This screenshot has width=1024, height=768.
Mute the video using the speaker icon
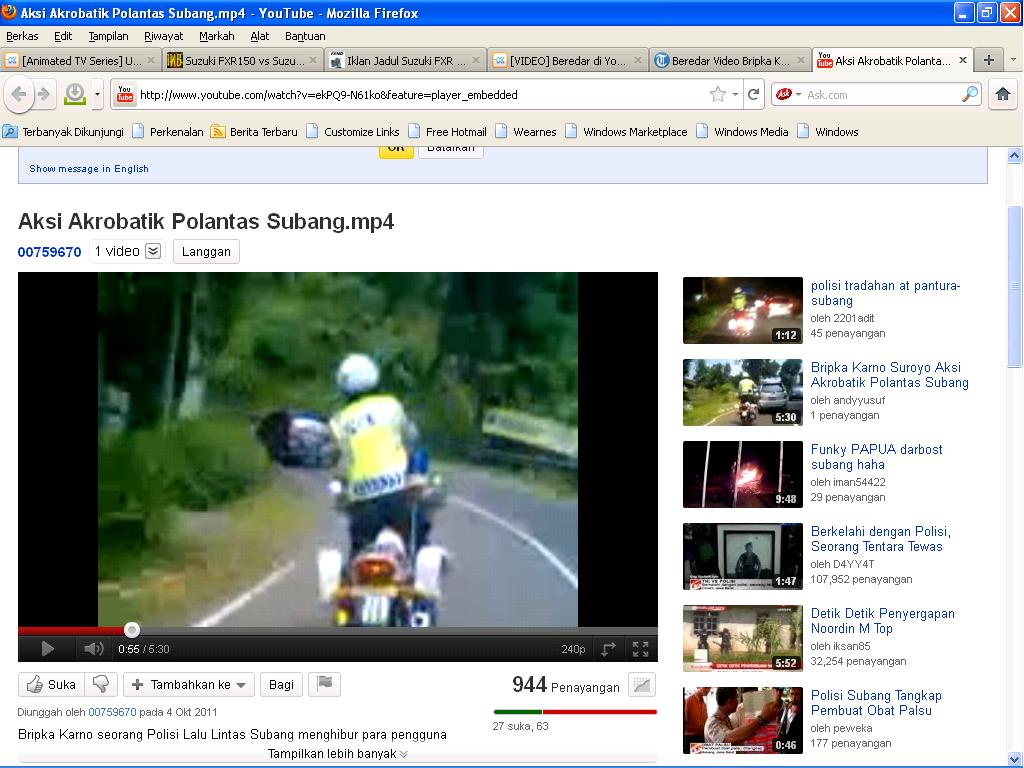click(93, 649)
